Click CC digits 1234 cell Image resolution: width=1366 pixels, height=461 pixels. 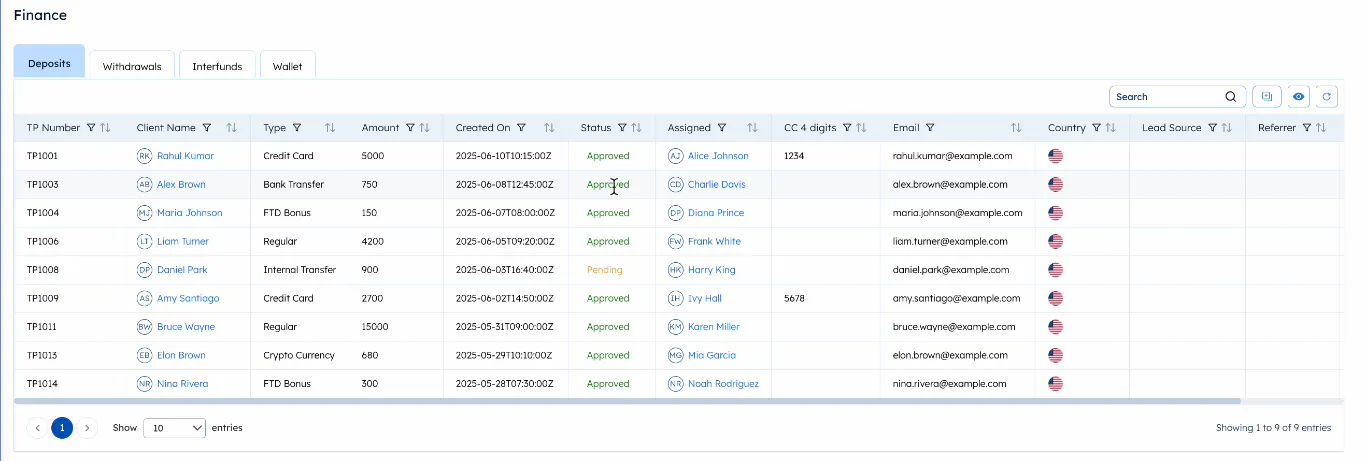[x=794, y=156]
